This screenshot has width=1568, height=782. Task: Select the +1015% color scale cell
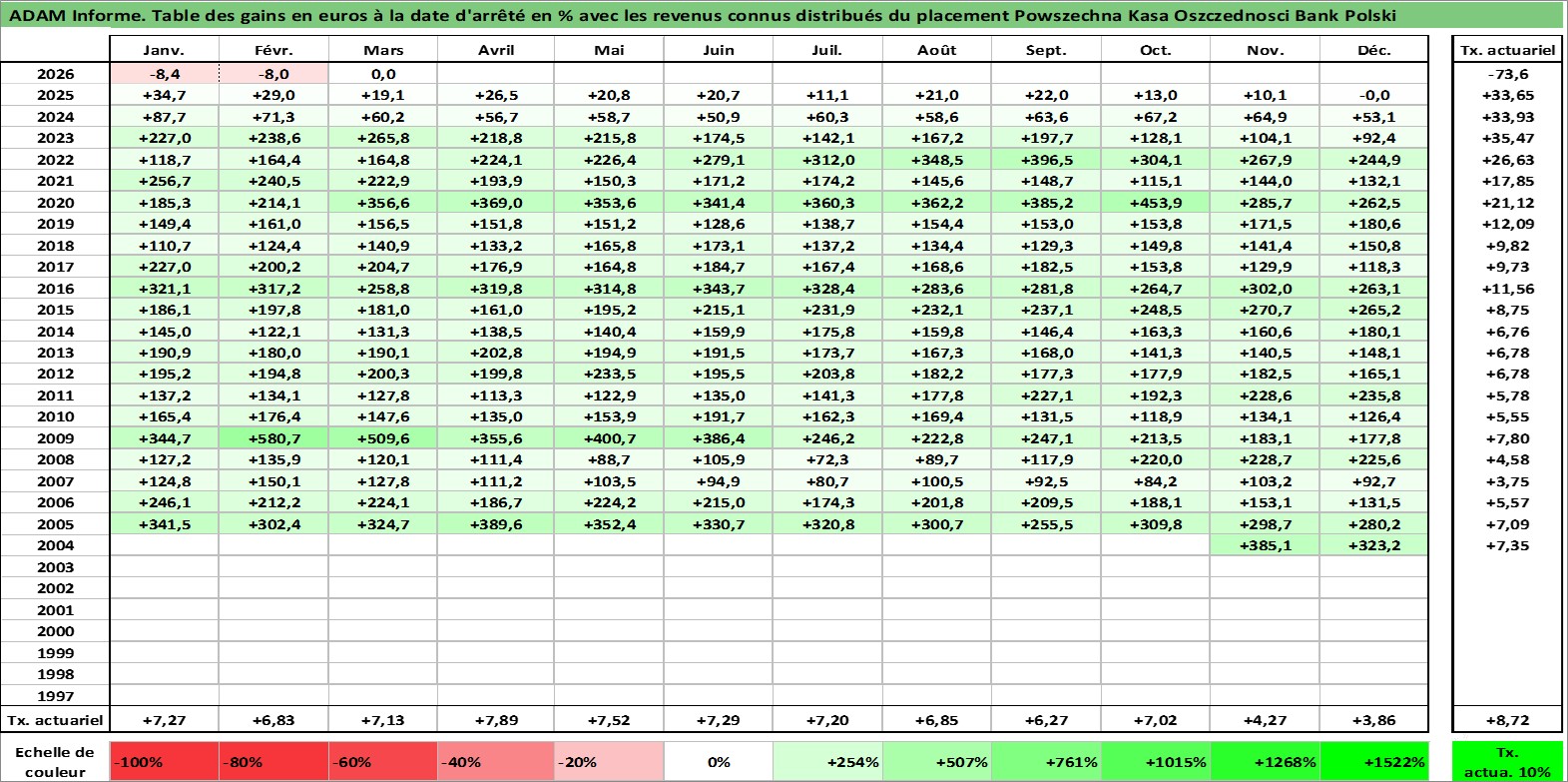coord(1155,762)
